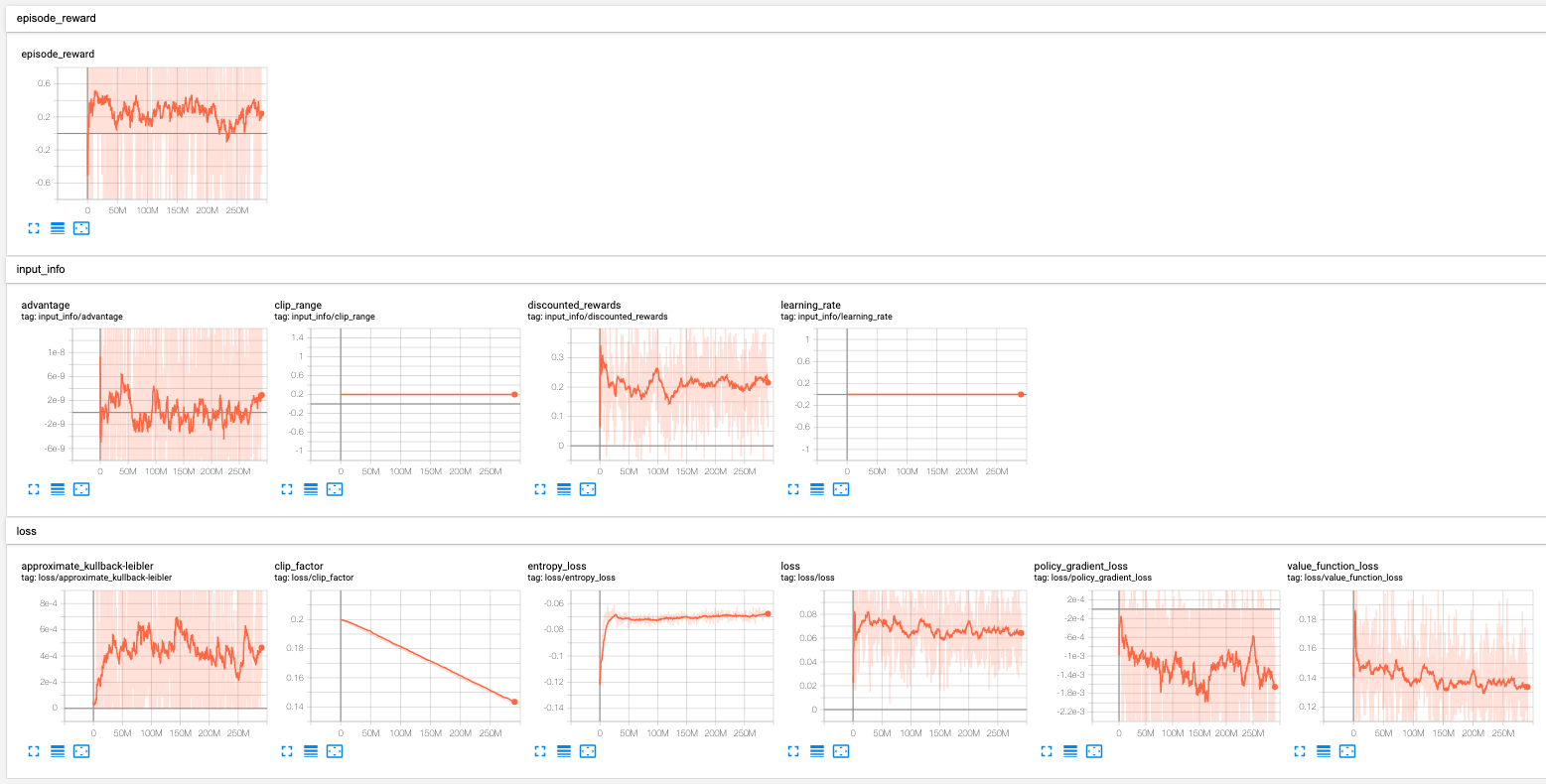This screenshot has width=1546, height=784.
Task: Enlarge the clip_range chart
Action: click(287, 489)
